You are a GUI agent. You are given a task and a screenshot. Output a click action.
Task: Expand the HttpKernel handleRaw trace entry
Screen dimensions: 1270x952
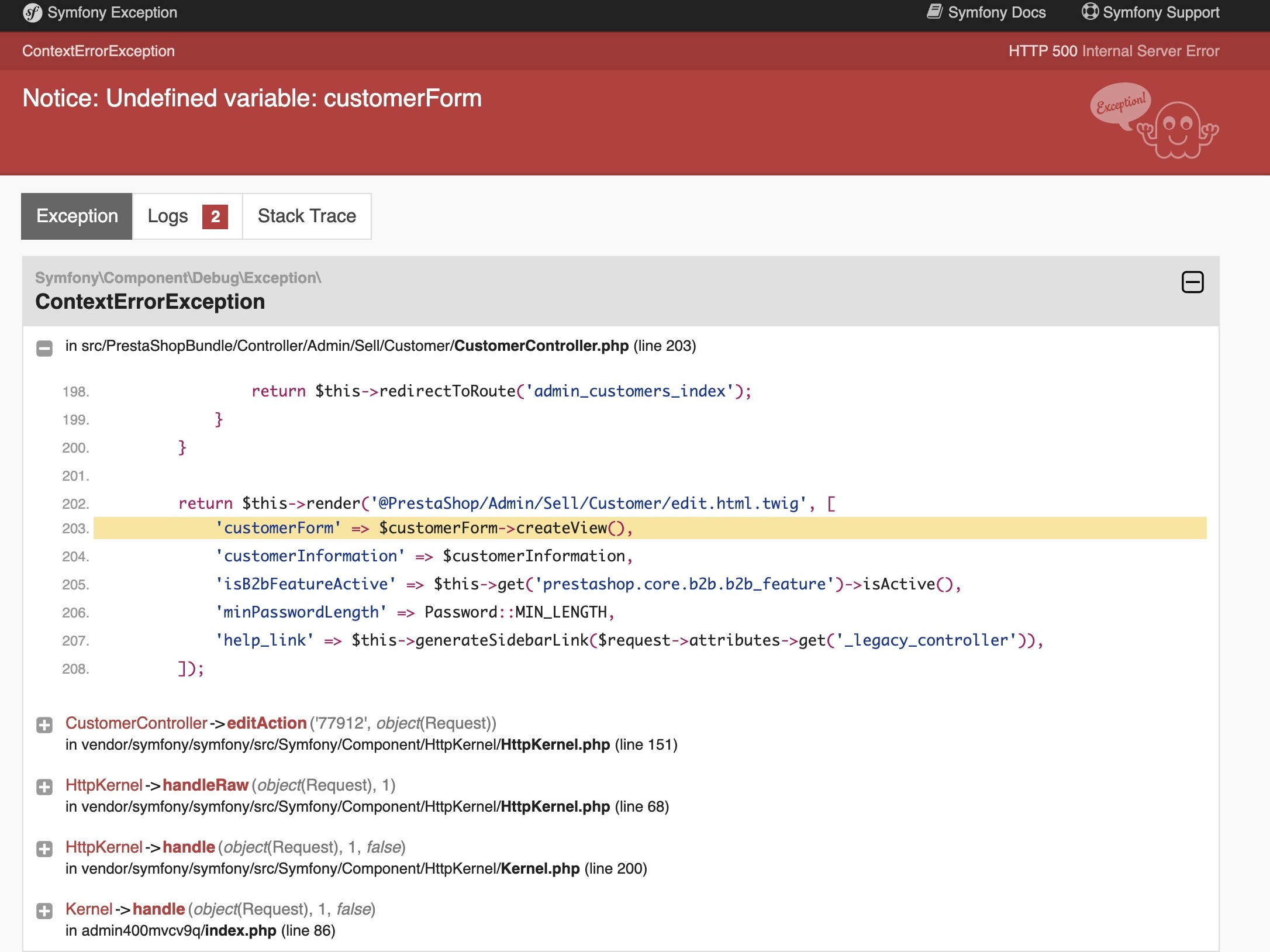click(44, 787)
